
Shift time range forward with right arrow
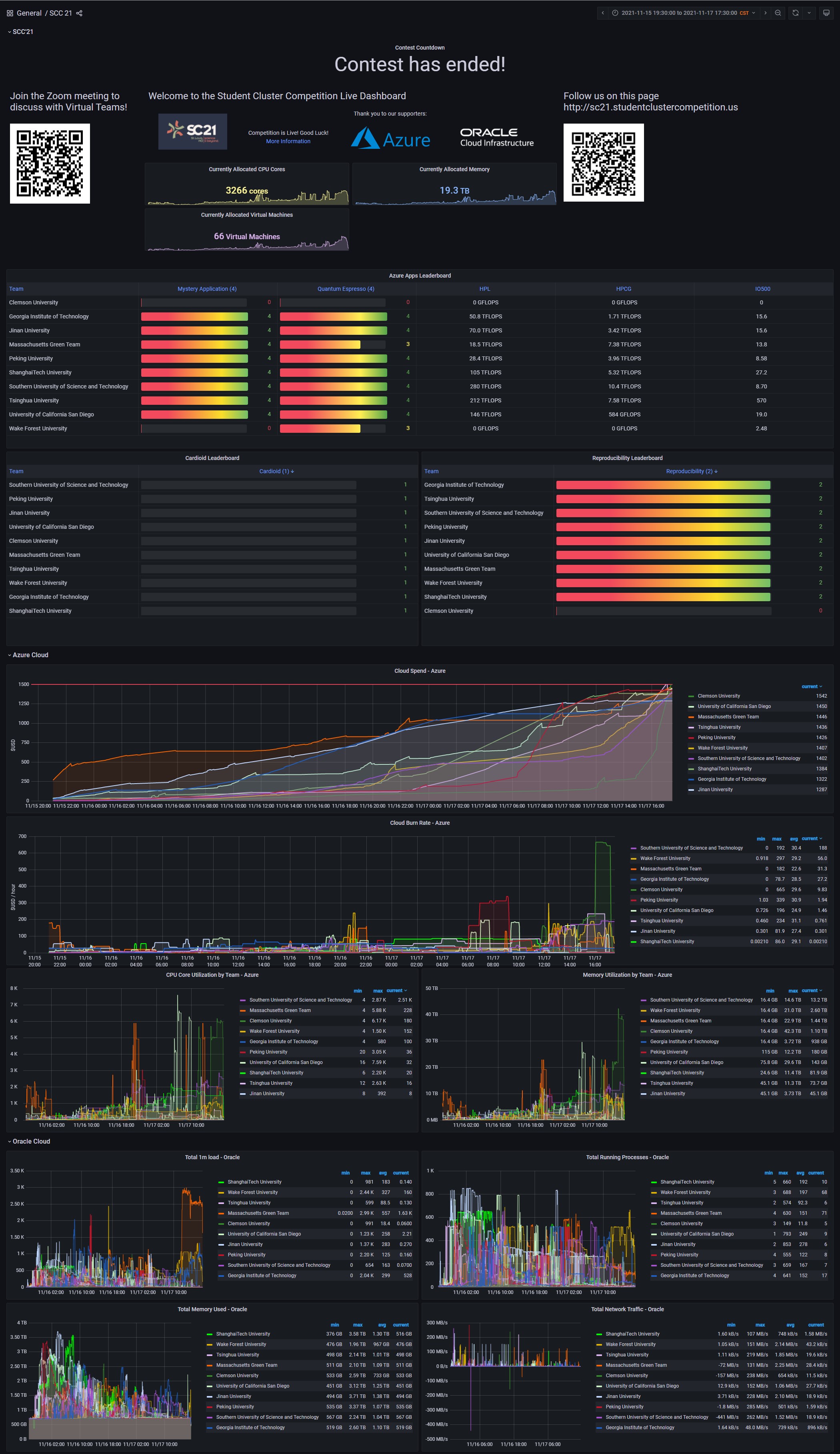765,13
